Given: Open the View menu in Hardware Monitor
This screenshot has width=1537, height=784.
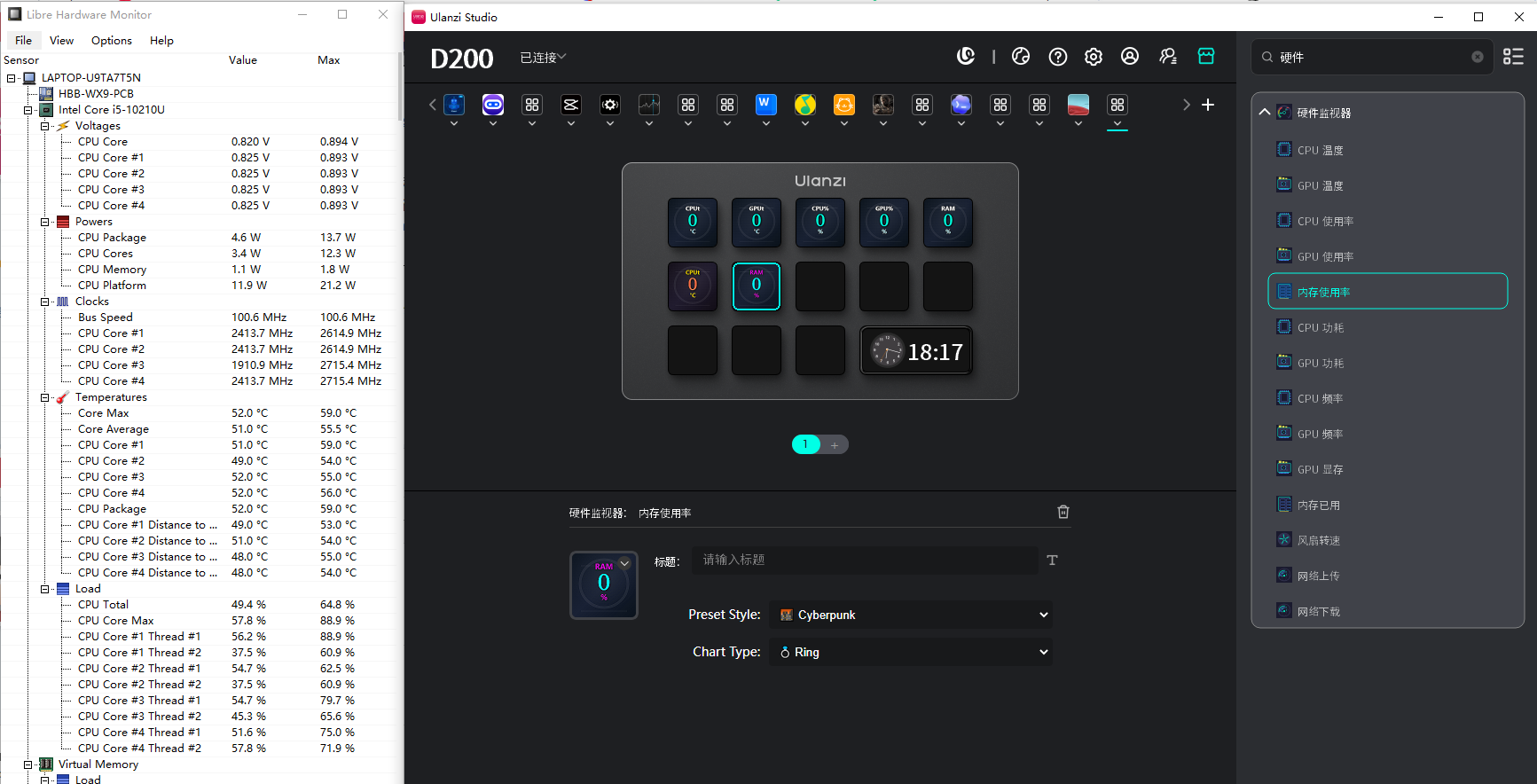Looking at the screenshot, I should pos(61,41).
